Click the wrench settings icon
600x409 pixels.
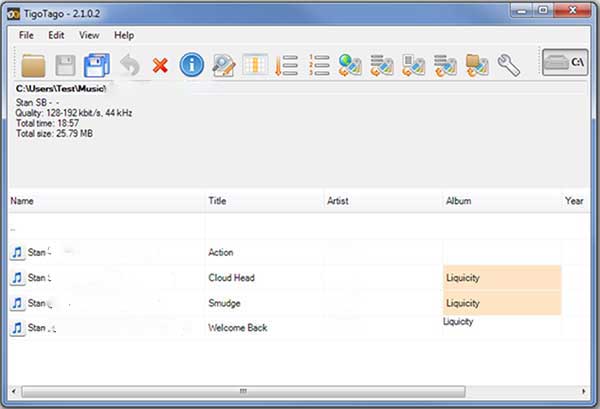click(x=508, y=66)
